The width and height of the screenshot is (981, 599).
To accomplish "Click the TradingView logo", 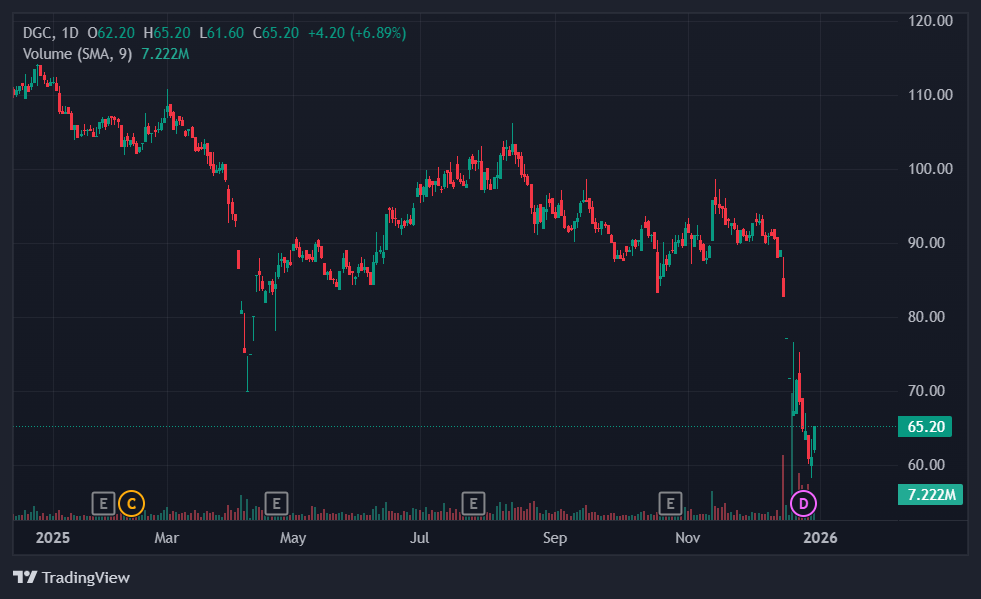I will [x=71, y=577].
